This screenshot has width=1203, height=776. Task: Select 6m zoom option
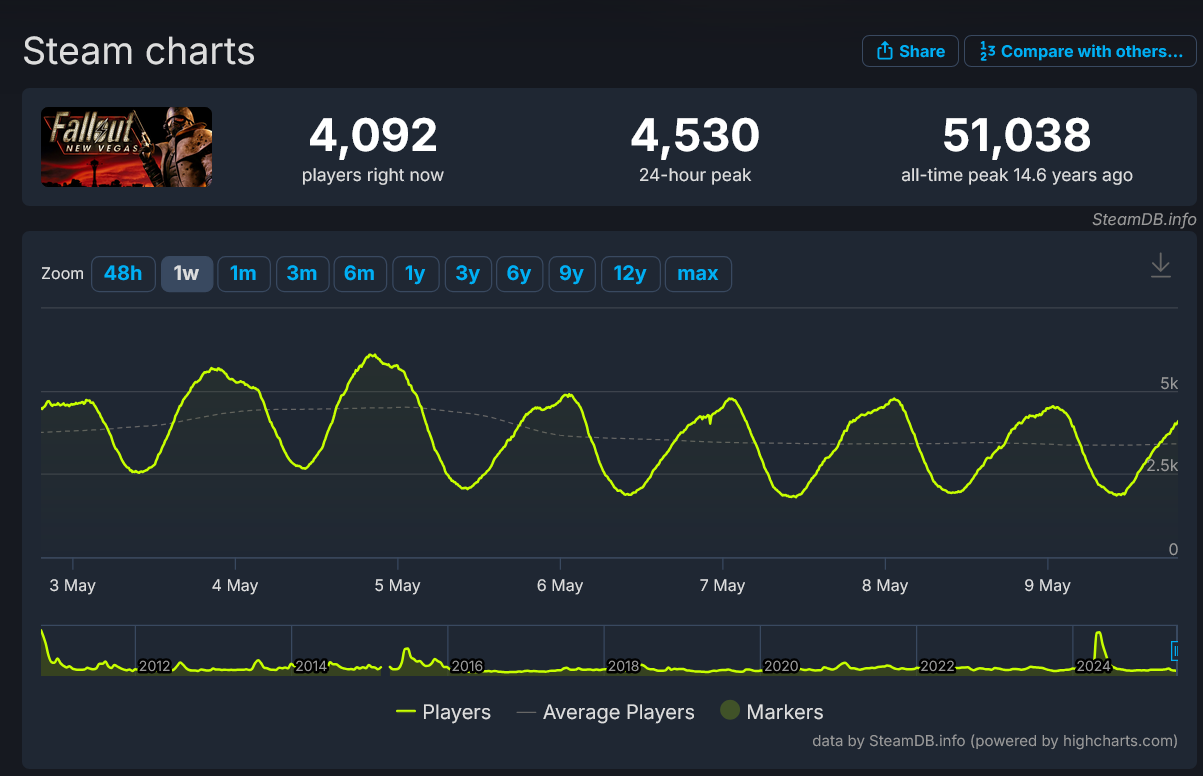pos(360,273)
